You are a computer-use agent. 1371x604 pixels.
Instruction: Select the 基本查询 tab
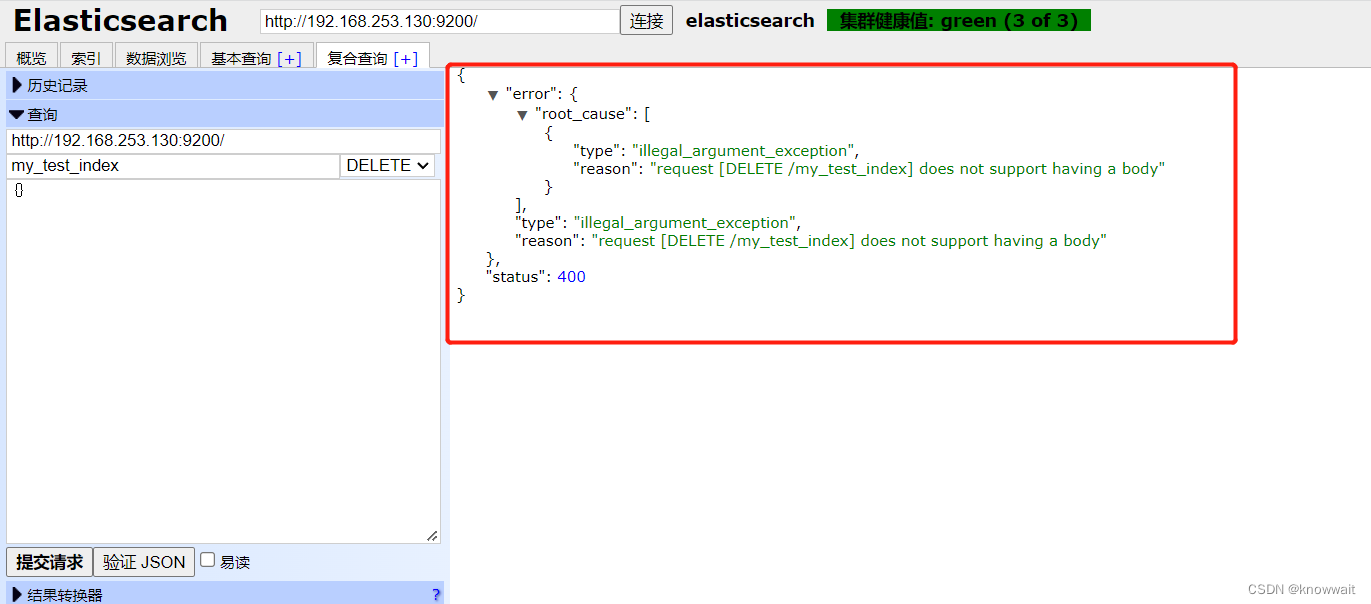click(241, 58)
